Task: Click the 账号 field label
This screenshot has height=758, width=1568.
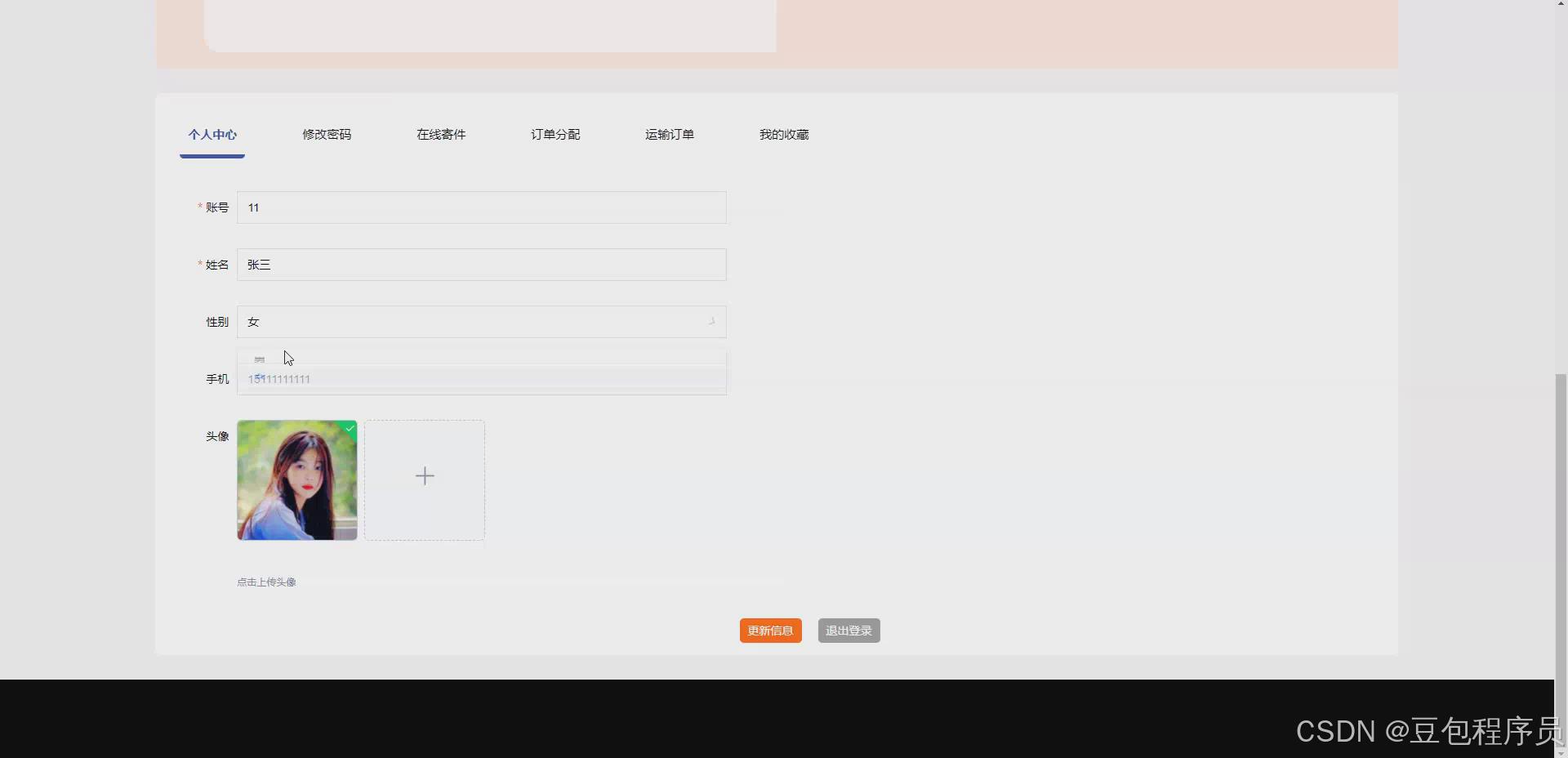Action: pyautogui.click(x=217, y=207)
